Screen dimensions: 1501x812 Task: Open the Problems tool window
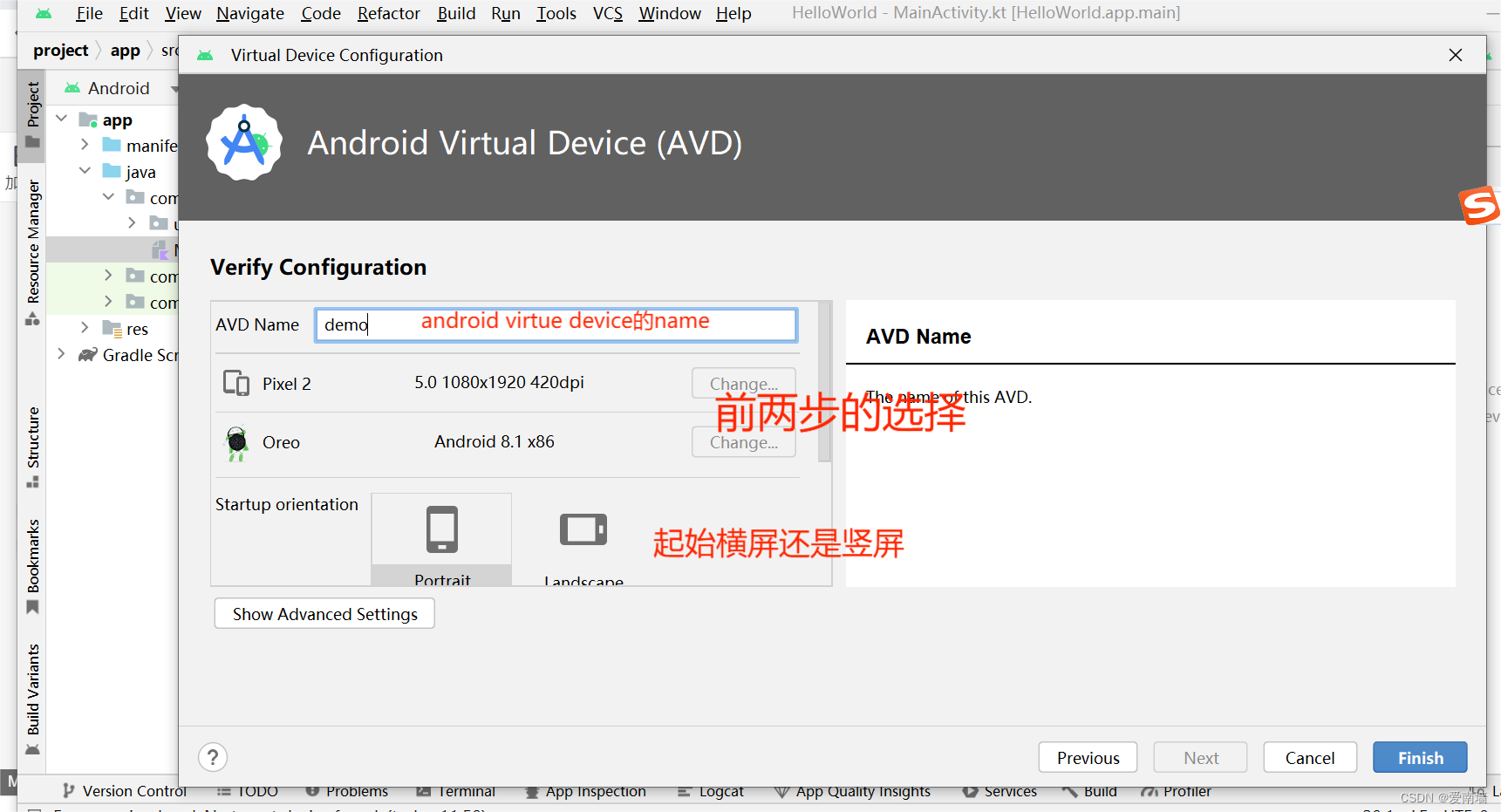pyautogui.click(x=347, y=791)
